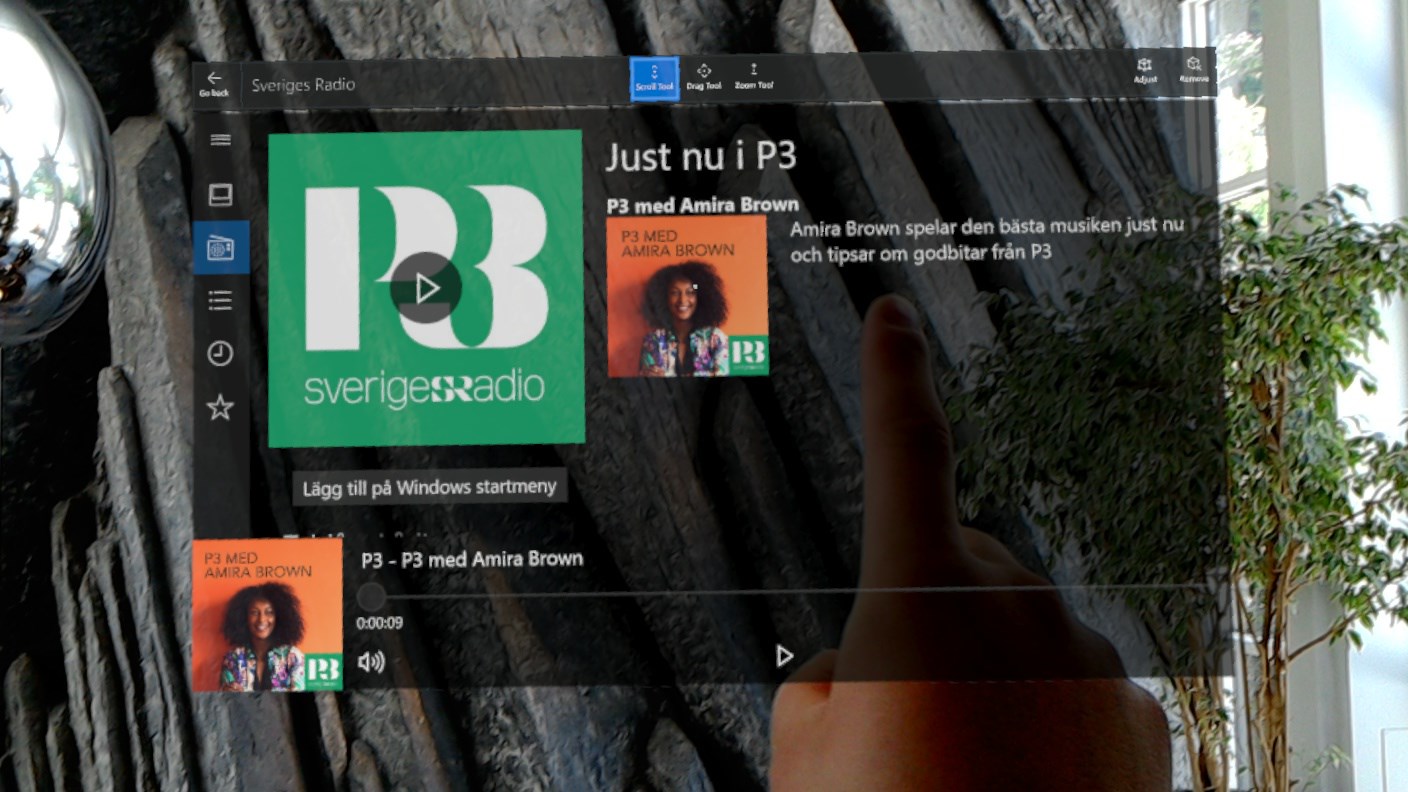Click the 0:00:09 elapsed time label
The image size is (1408, 792).
click(380, 623)
